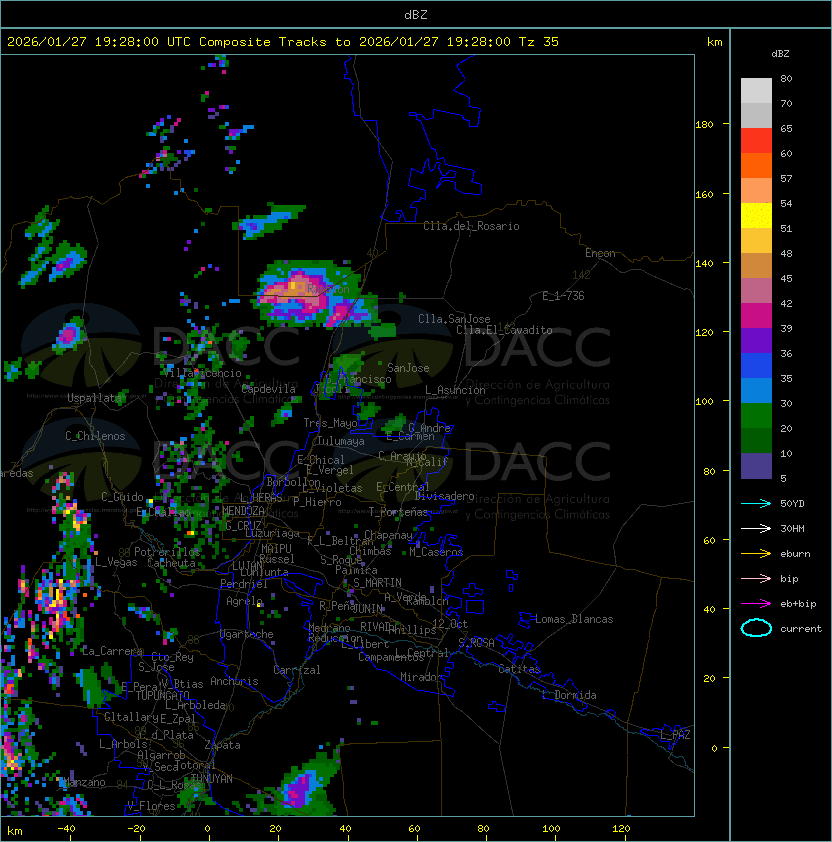Click the cyan current ellipse in the legend
The width and height of the screenshot is (832, 842).
tap(756, 628)
